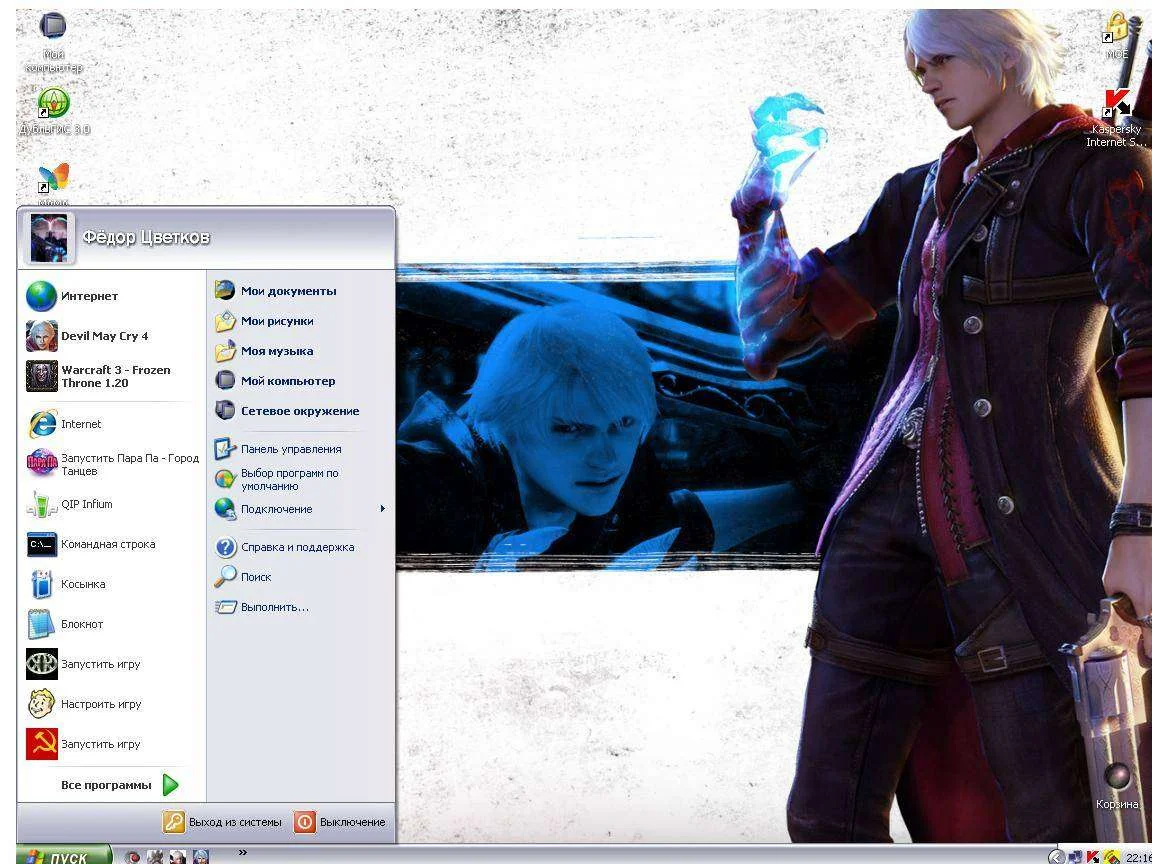Open QIP Infium messenger
The width and height of the screenshot is (1152, 864).
click(x=112, y=504)
